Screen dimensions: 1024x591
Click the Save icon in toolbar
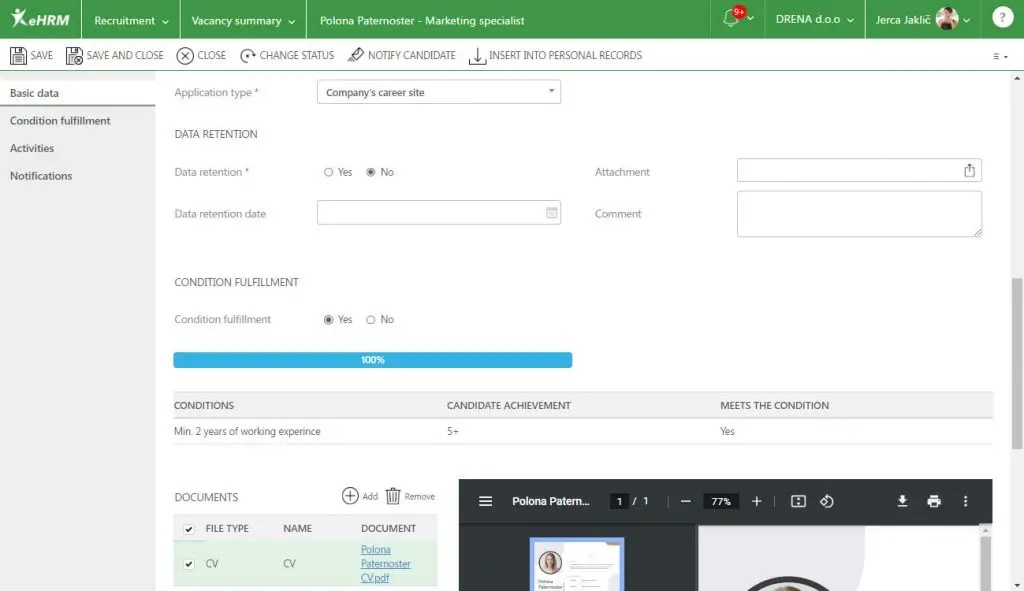click(x=18, y=56)
